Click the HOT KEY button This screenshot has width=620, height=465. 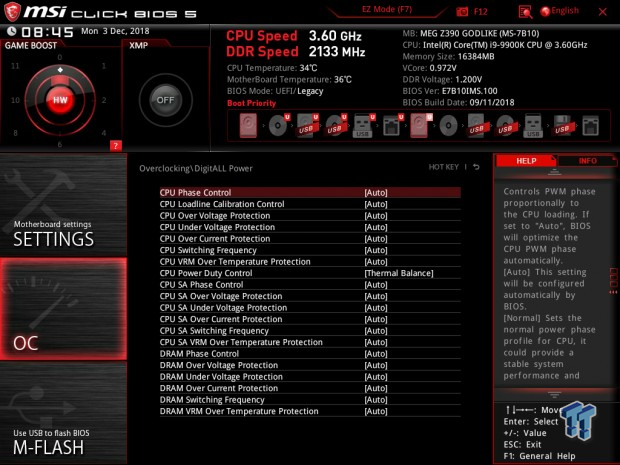pos(444,167)
